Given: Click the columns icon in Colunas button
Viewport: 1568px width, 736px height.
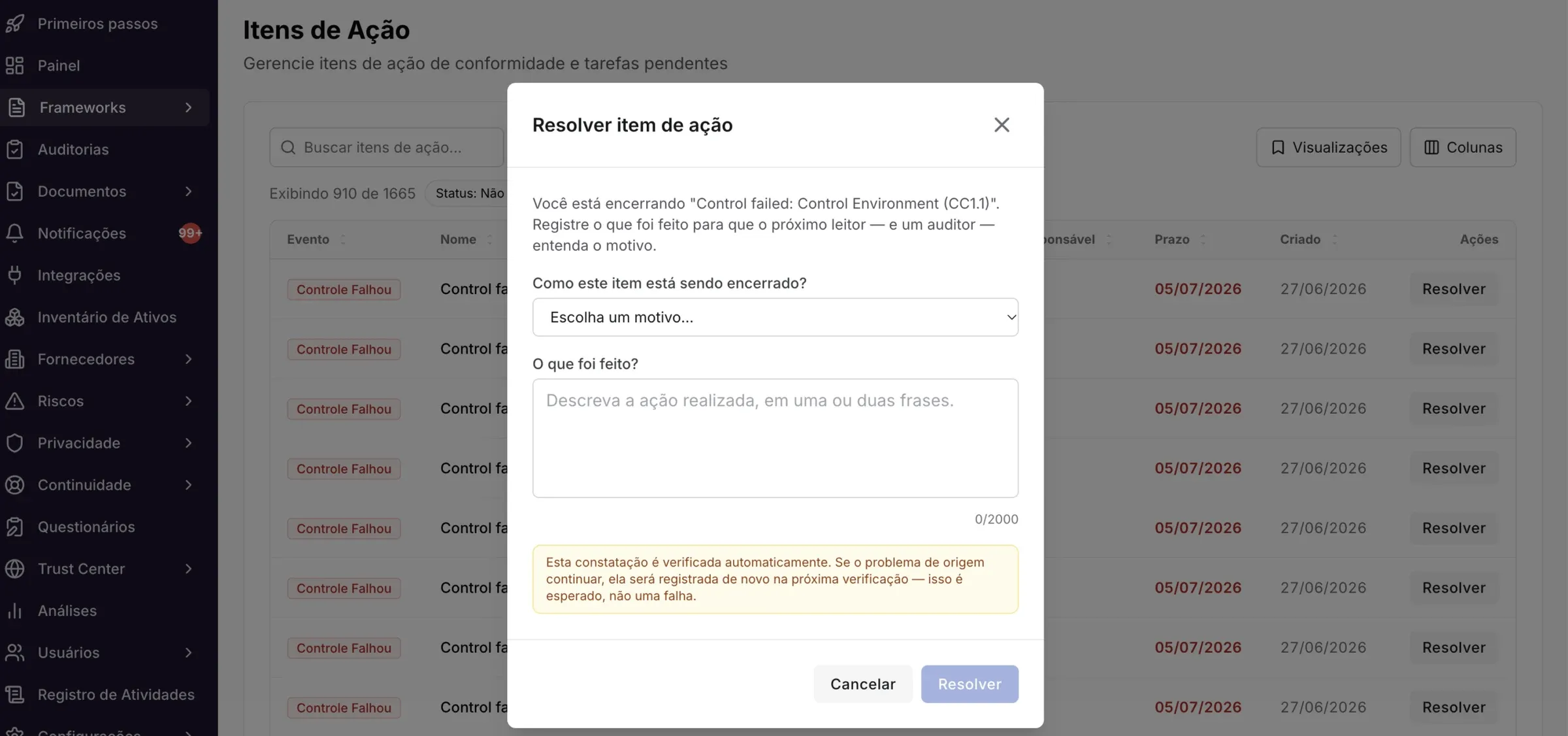Looking at the screenshot, I should [1431, 147].
